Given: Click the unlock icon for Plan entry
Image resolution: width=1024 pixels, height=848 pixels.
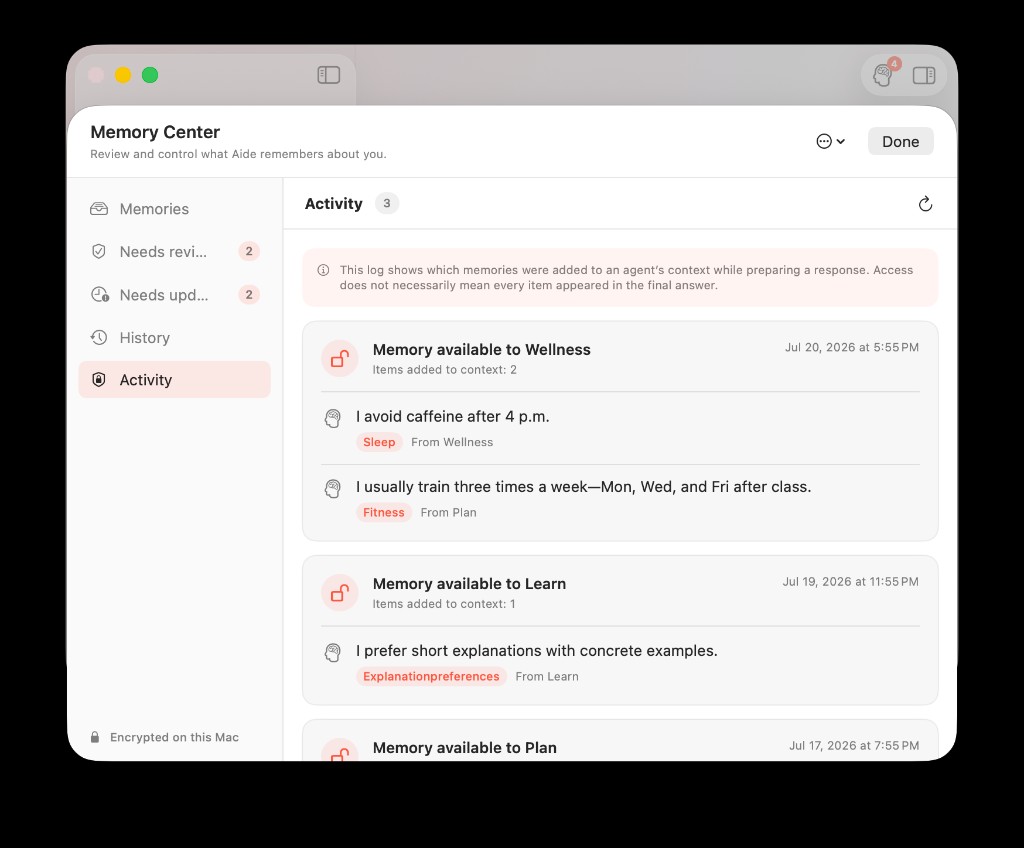Looking at the screenshot, I should click(340, 751).
